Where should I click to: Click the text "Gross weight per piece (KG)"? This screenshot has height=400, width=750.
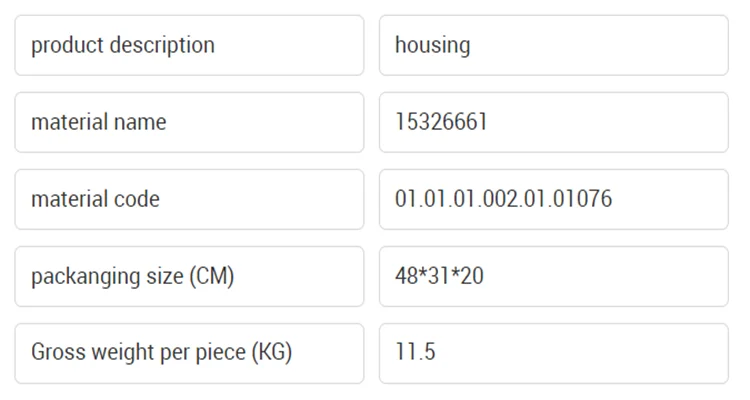[x=161, y=353]
